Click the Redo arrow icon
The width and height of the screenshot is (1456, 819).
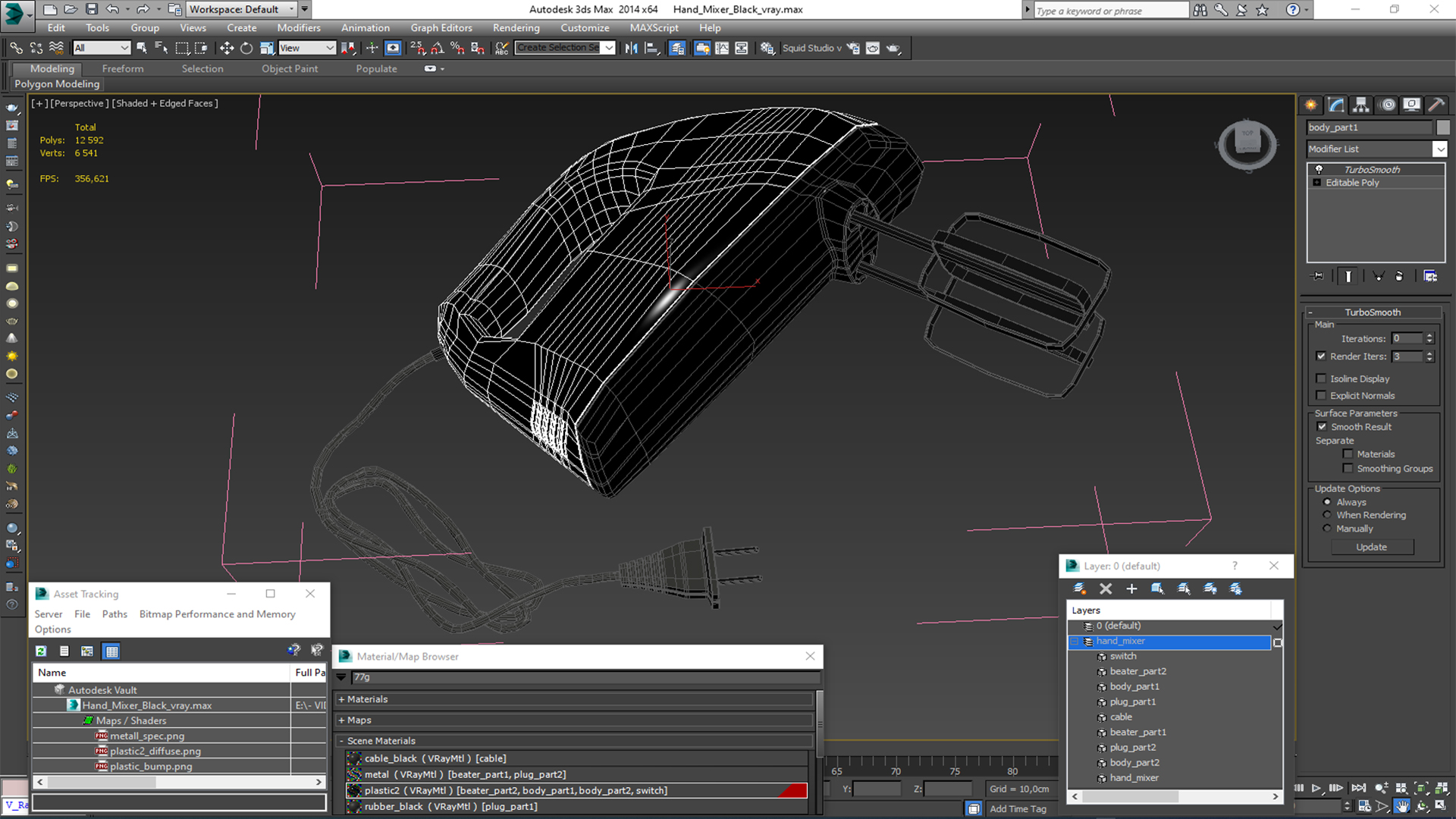142,9
